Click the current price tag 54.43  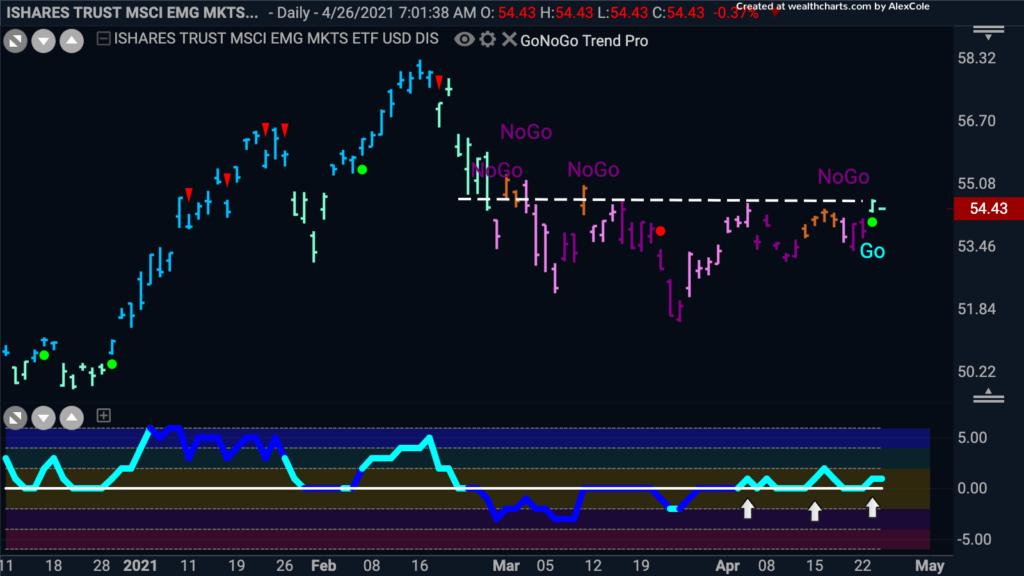coord(989,208)
